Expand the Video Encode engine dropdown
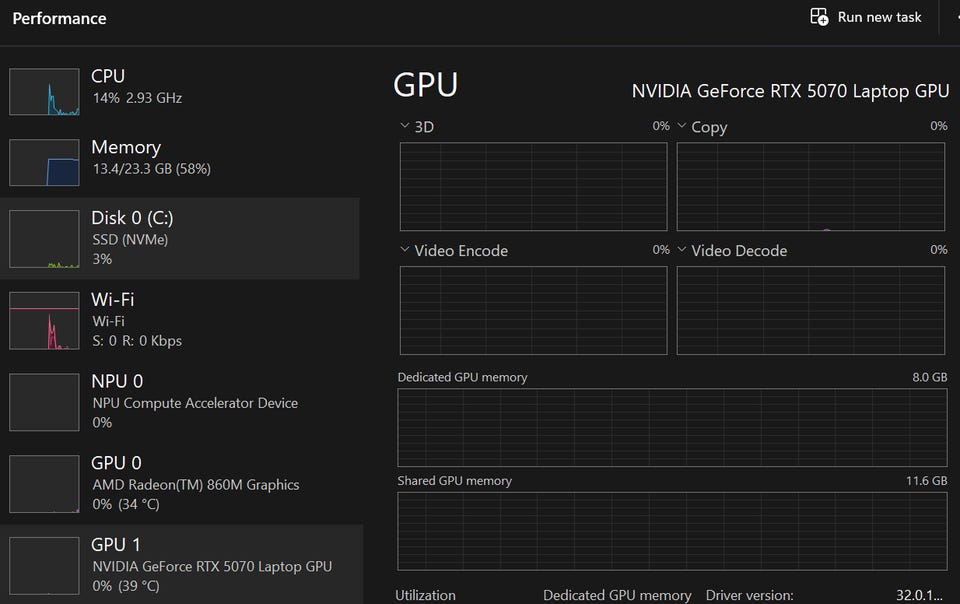The width and height of the screenshot is (960, 604). [x=404, y=250]
